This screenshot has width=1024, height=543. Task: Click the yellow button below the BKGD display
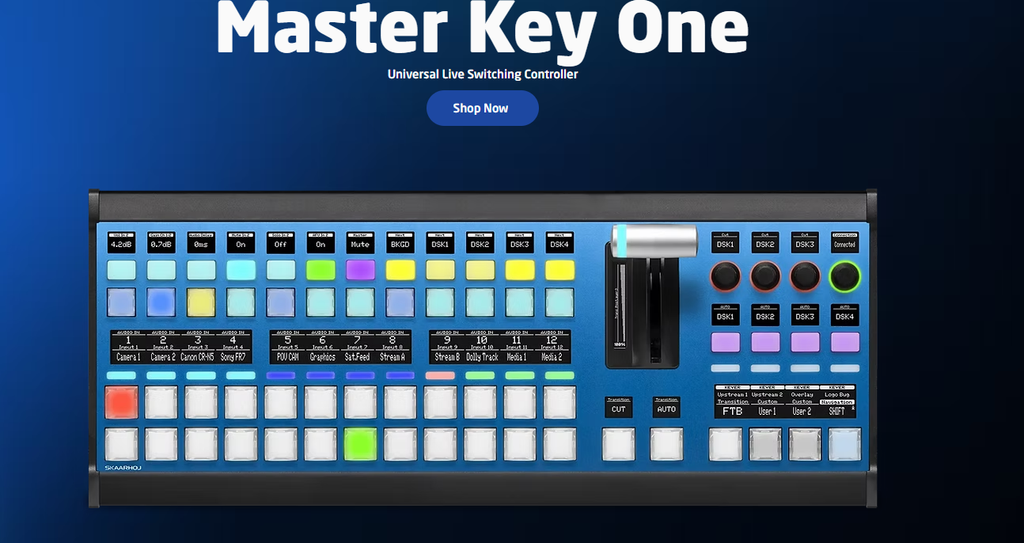coord(400,270)
